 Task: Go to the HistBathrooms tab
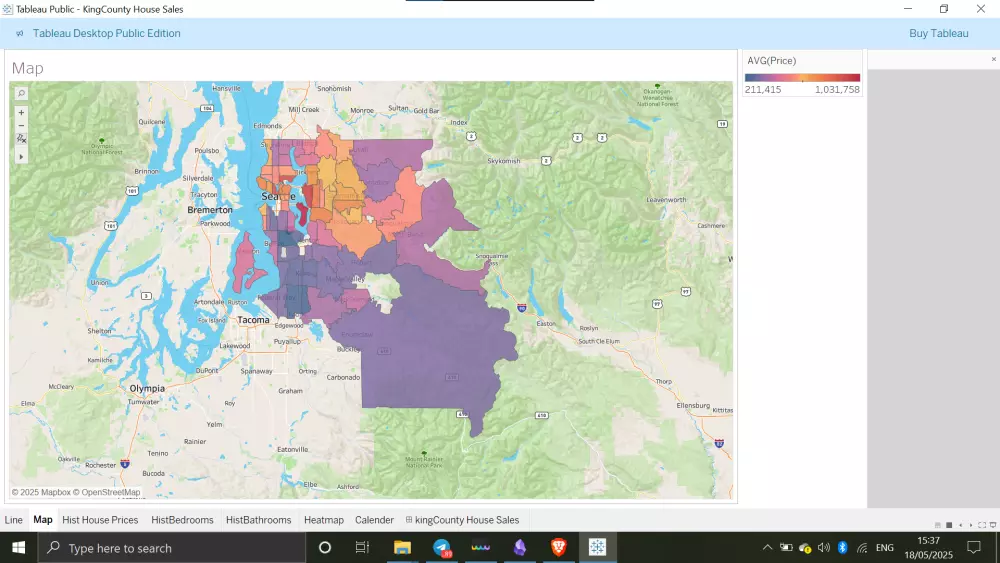258,520
